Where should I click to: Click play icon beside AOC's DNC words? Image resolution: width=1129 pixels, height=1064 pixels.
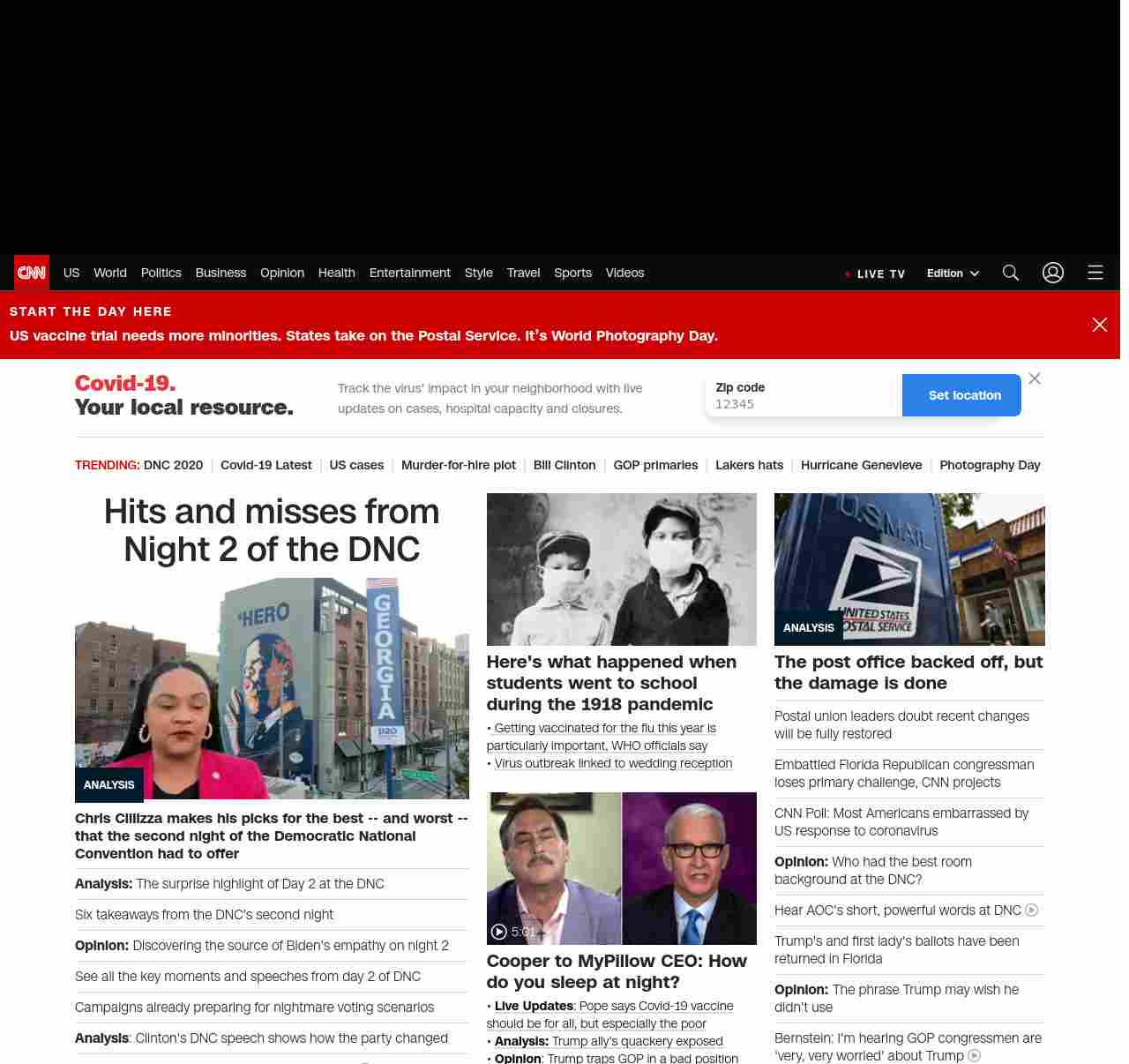pyautogui.click(x=1031, y=910)
